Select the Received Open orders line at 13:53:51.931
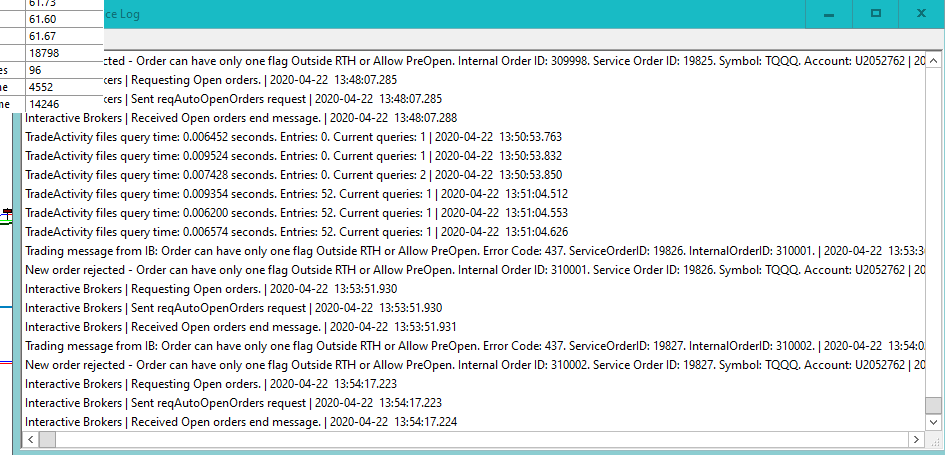This screenshot has width=945, height=455. coord(241,327)
